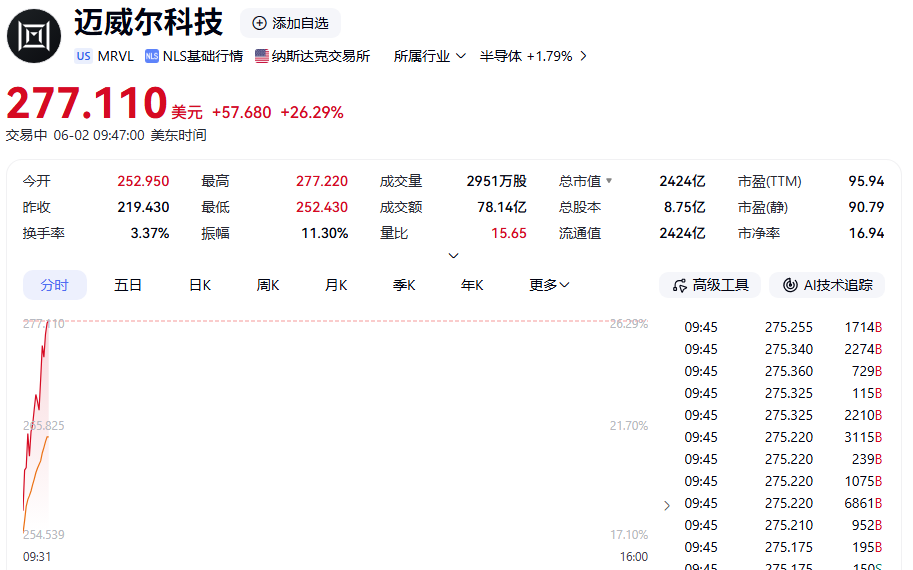Click the trade row priced 275.210

(x=783, y=525)
